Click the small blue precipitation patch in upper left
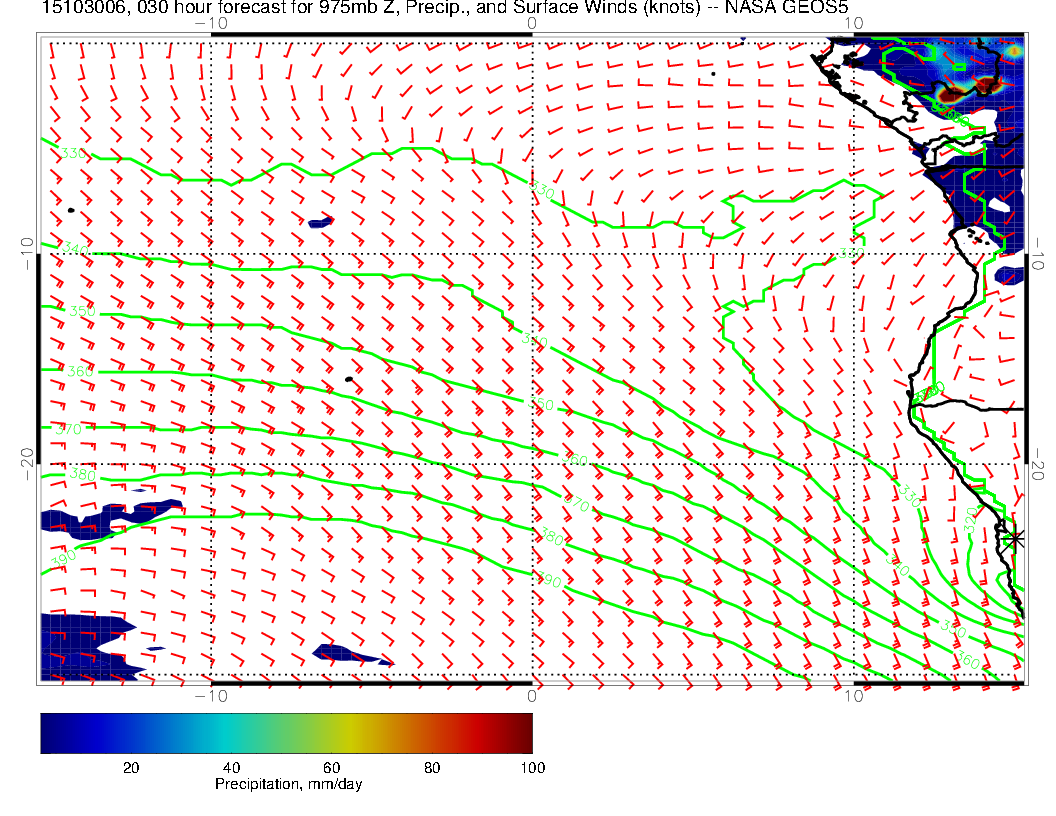 321,222
